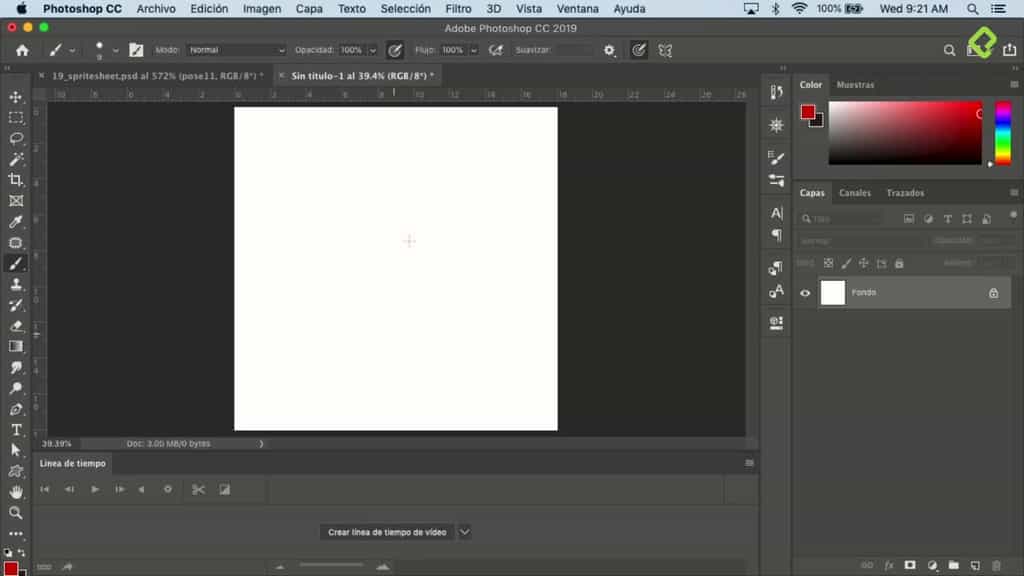Hide the Fondo layer visibility eye
This screenshot has width=1024, height=576.
pos(805,293)
